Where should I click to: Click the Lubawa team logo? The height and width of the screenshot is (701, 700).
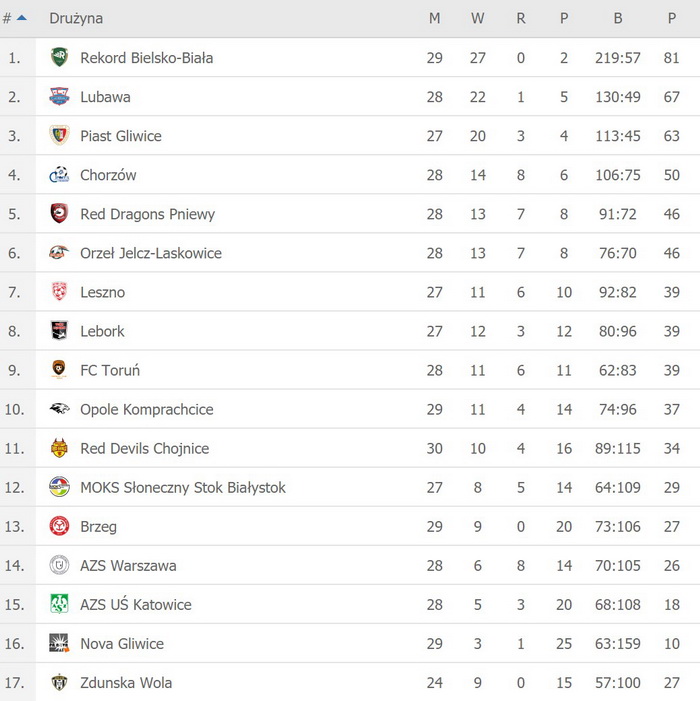59,97
